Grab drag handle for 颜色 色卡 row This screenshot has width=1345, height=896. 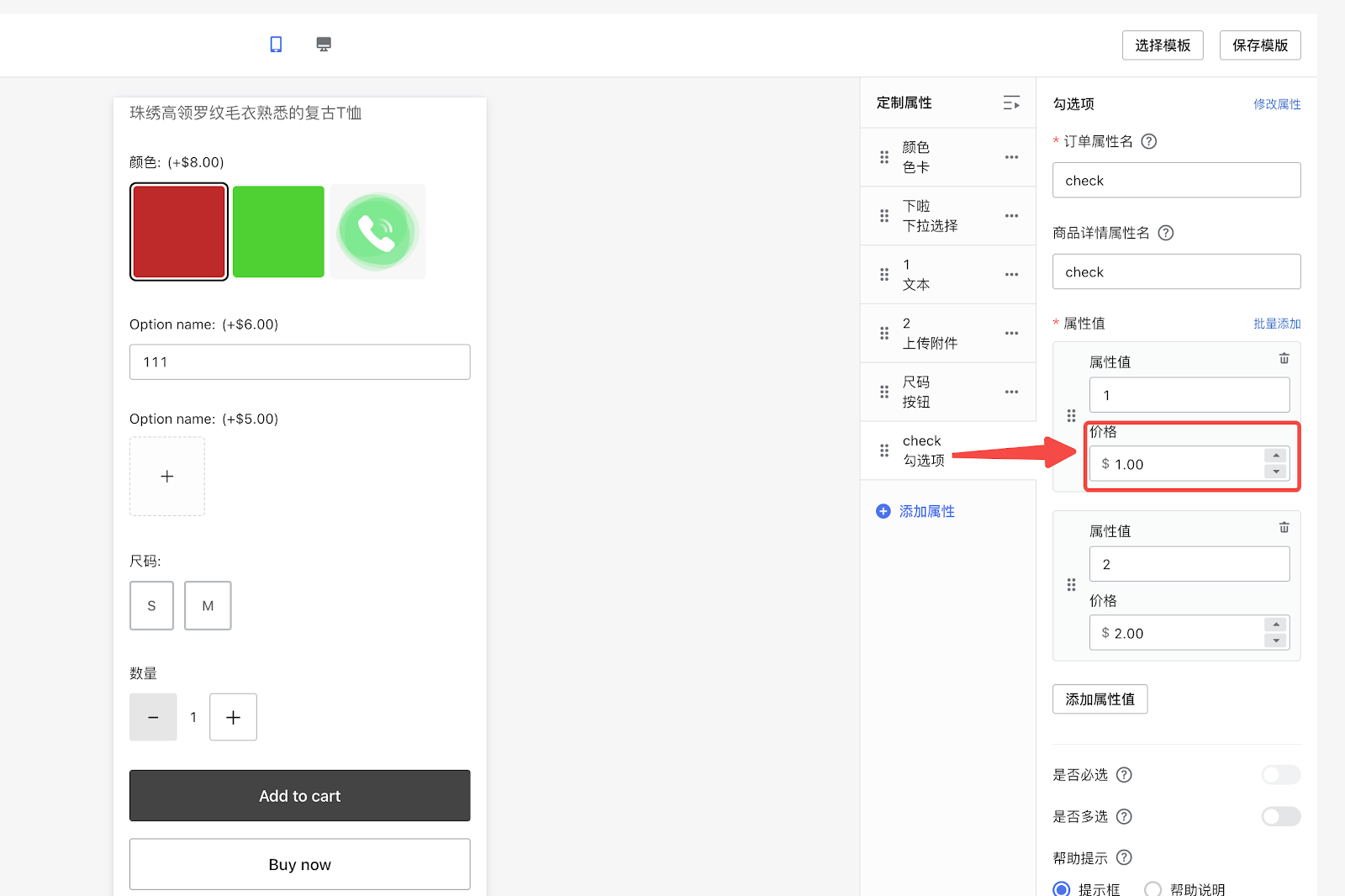[x=884, y=157]
